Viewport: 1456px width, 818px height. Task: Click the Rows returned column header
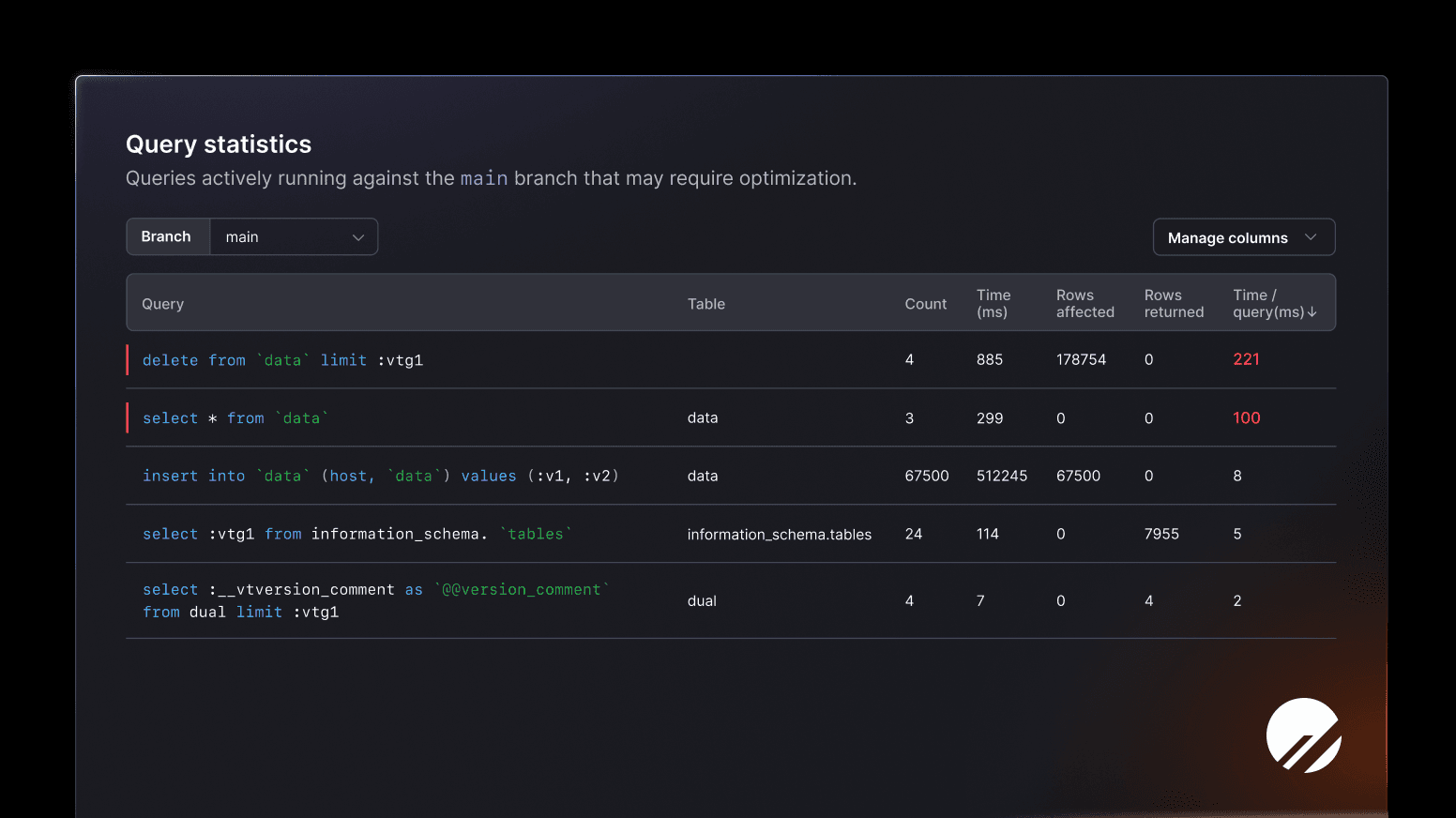[x=1173, y=303]
